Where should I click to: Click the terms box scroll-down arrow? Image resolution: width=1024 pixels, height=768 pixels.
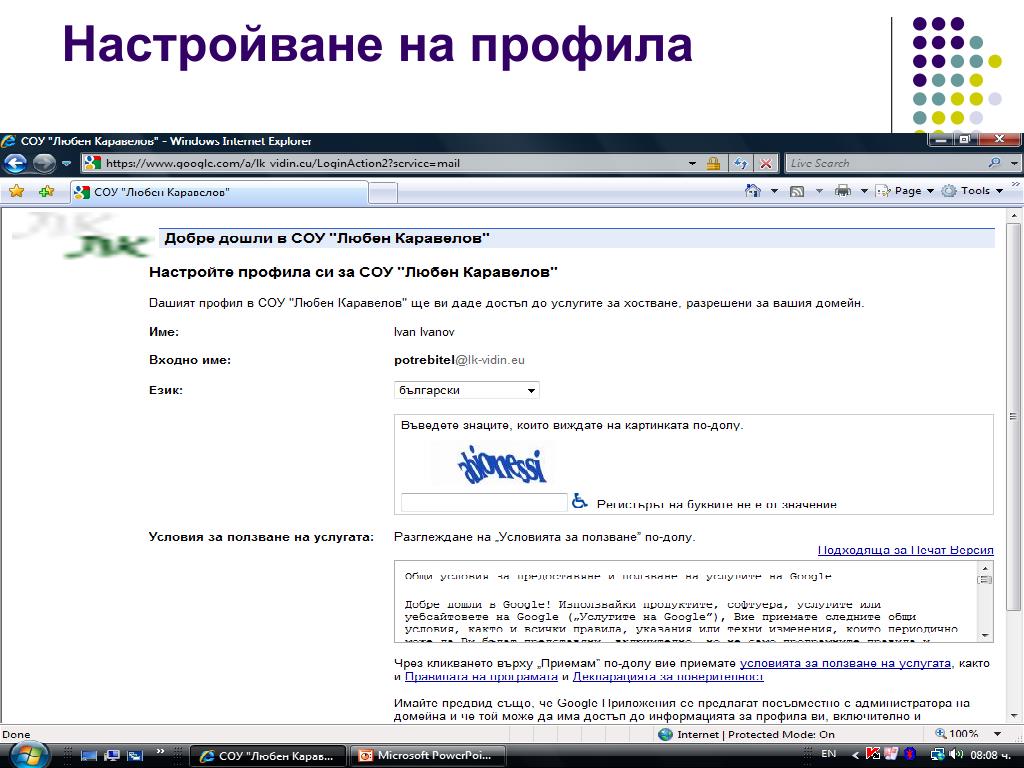[x=985, y=635]
